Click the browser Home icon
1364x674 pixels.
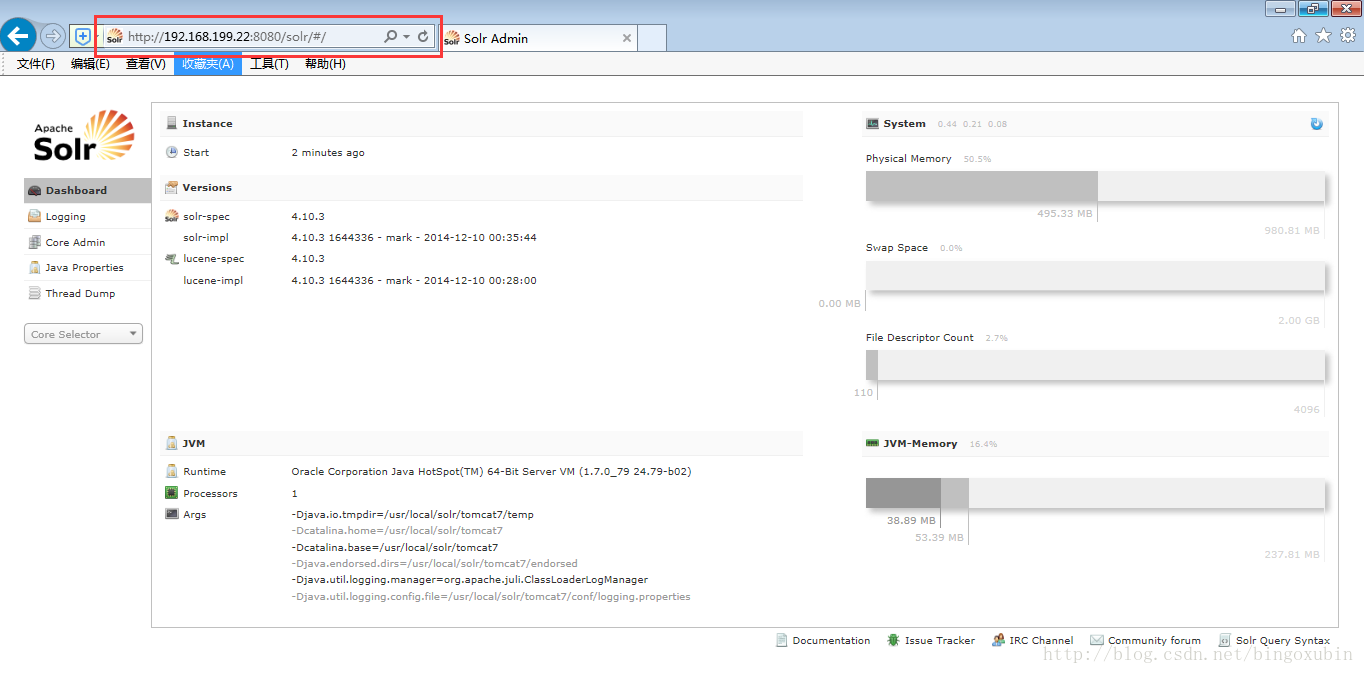tap(1299, 36)
